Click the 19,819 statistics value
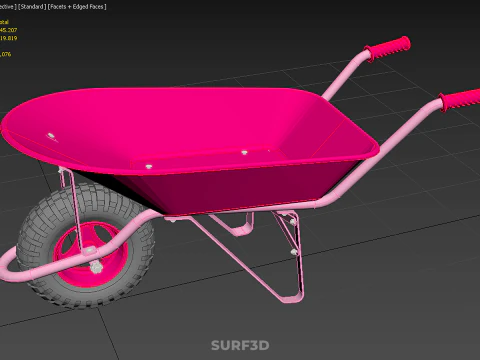The image size is (480, 360). tap(8, 38)
